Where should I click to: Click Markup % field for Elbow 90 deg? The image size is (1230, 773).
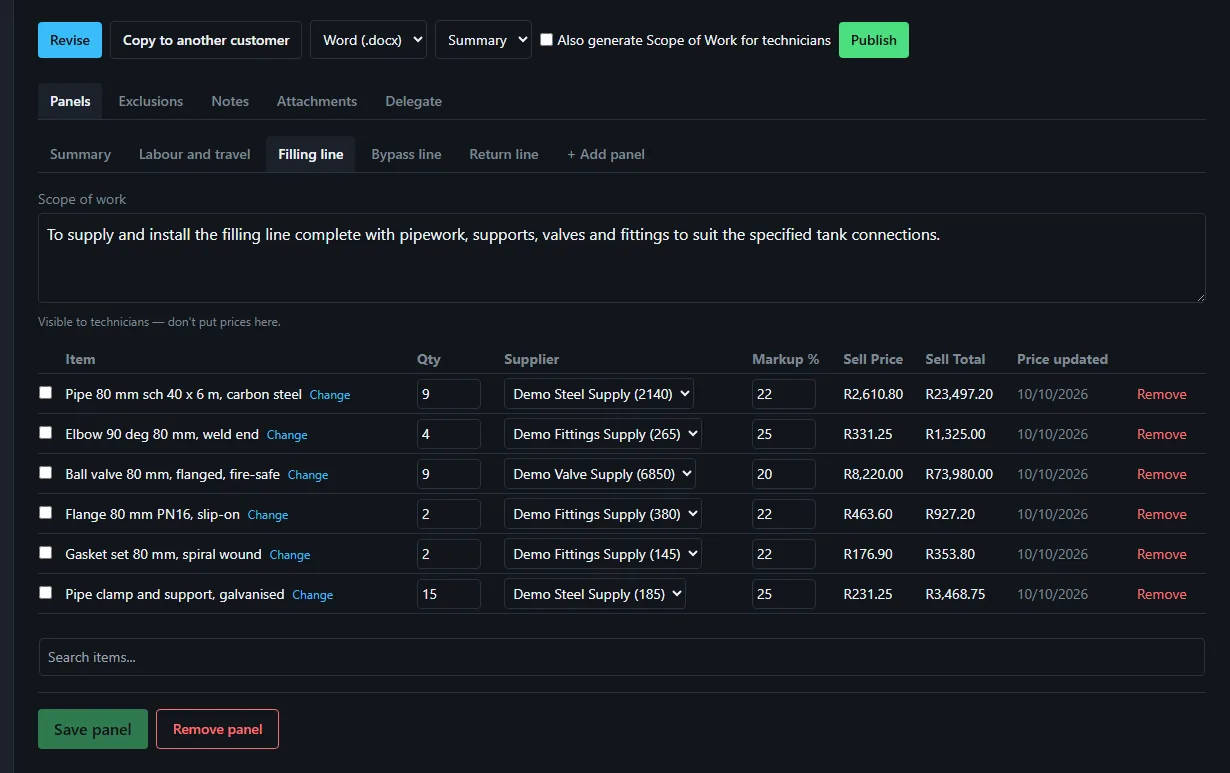[x=784, y=434]
